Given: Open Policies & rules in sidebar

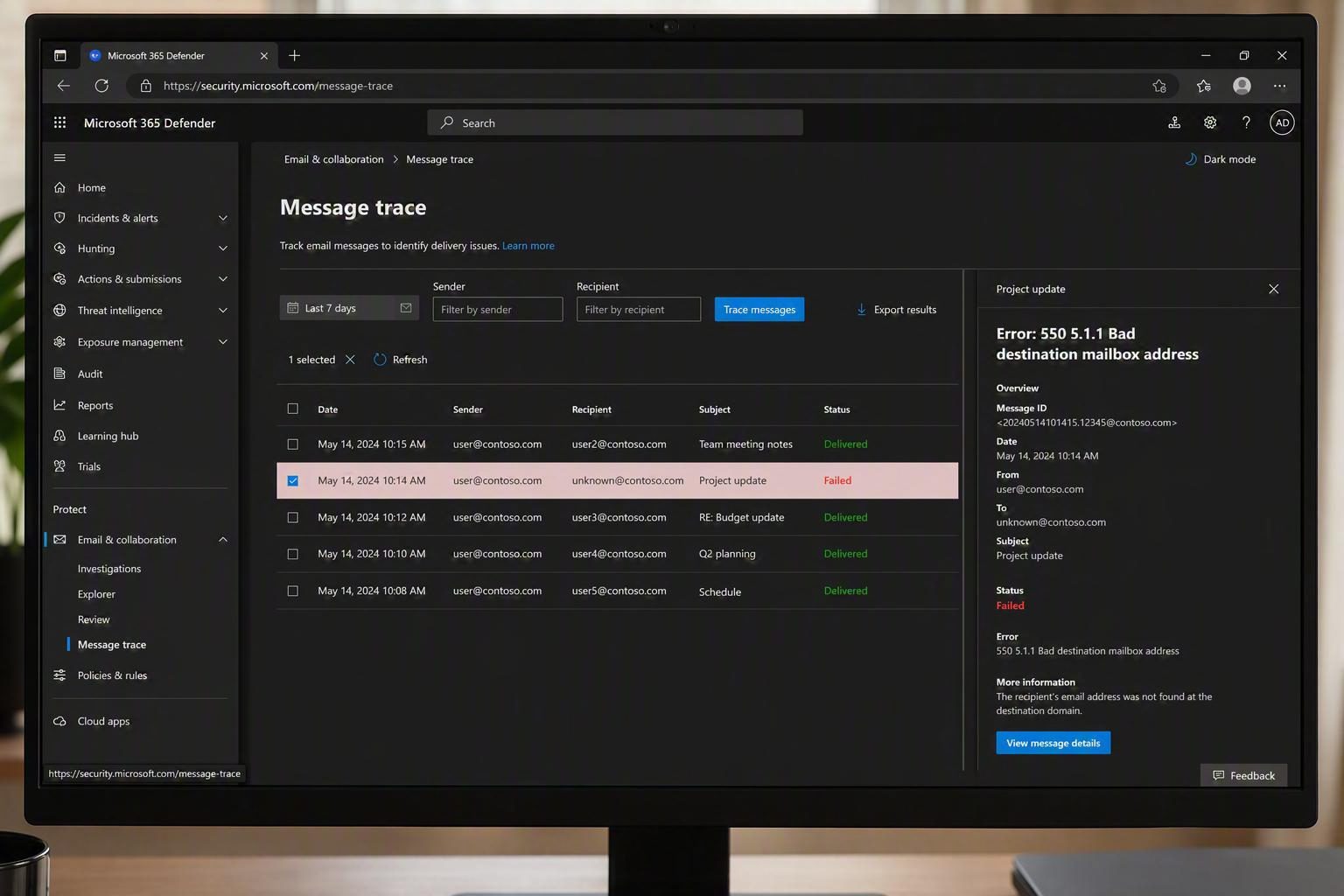Looking at the screenshot, I should click(112, 675).
